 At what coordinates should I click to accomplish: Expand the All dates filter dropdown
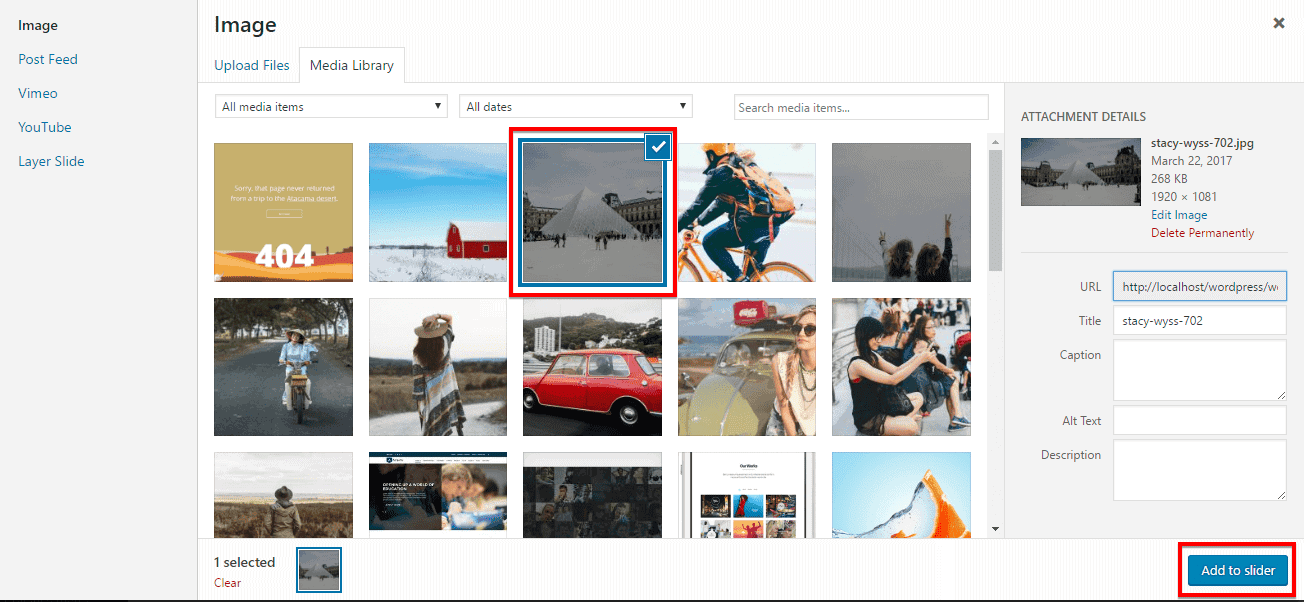(576, 107)
